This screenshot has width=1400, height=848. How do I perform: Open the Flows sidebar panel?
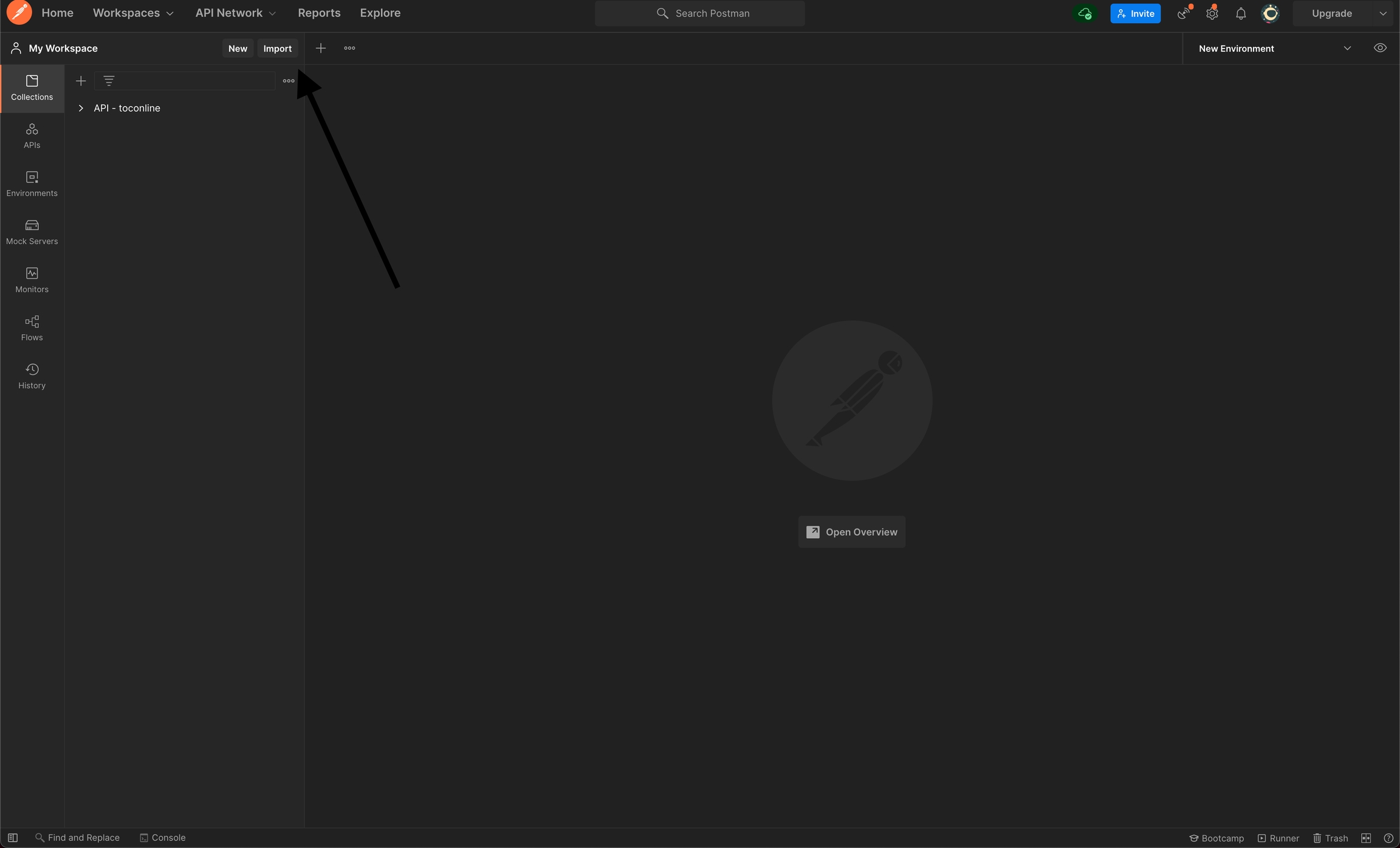(x=32, y=328)
